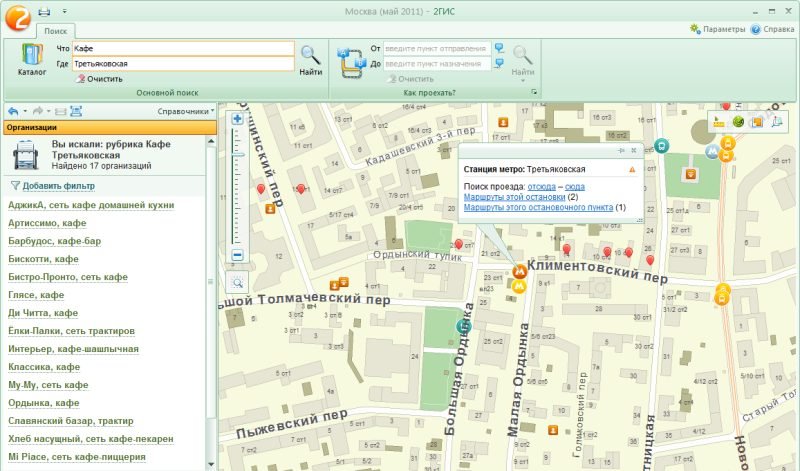Expand the Справочники dropdown
800x471 pixels.
tap(185, 111)
